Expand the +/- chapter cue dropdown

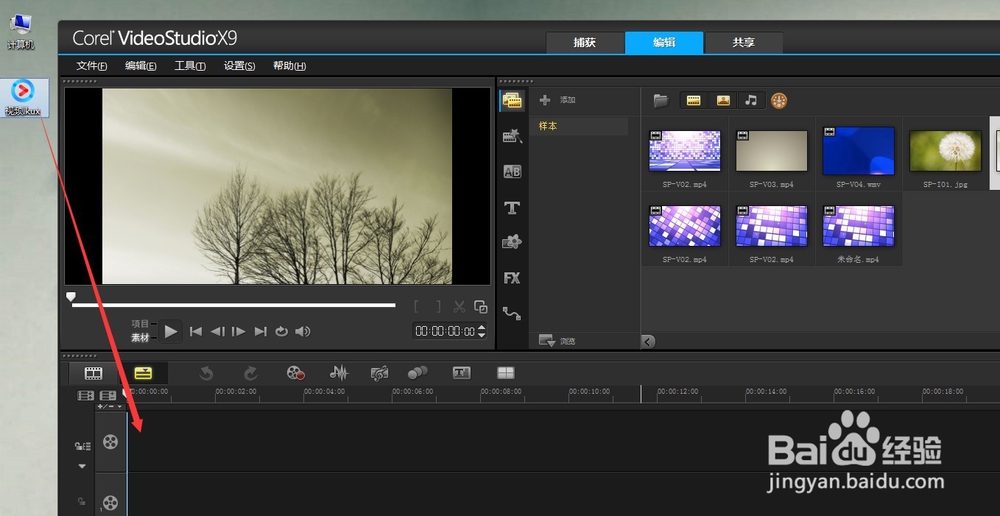110,406
